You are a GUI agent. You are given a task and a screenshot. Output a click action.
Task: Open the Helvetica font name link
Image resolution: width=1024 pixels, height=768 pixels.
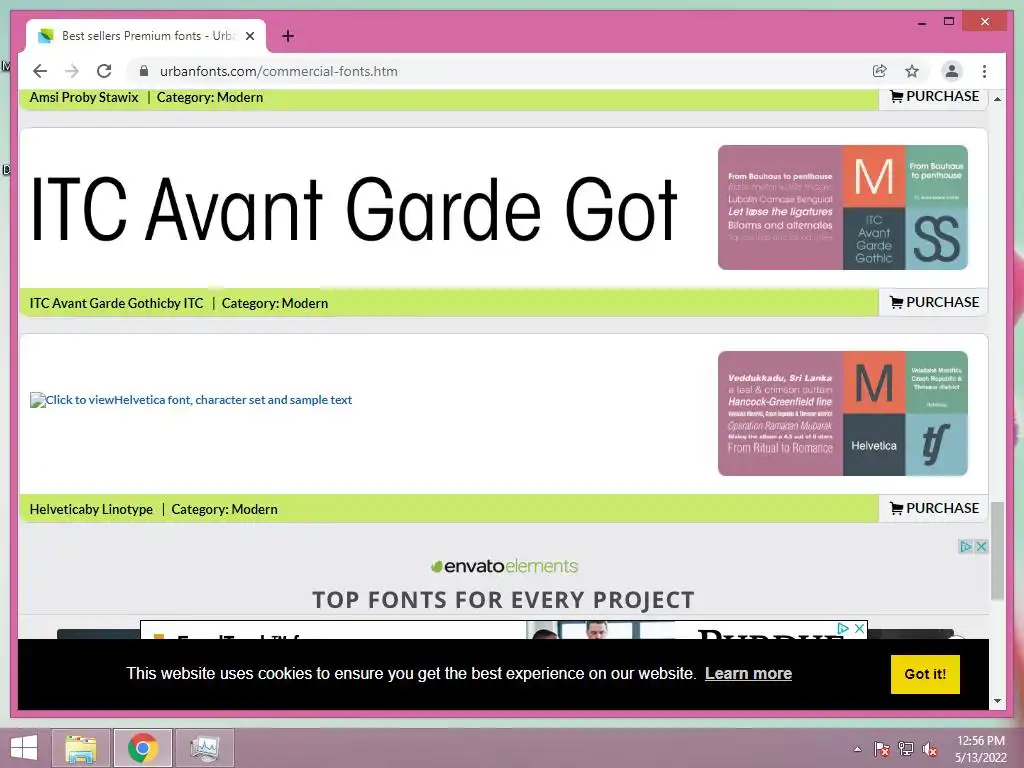pos(57,509)
